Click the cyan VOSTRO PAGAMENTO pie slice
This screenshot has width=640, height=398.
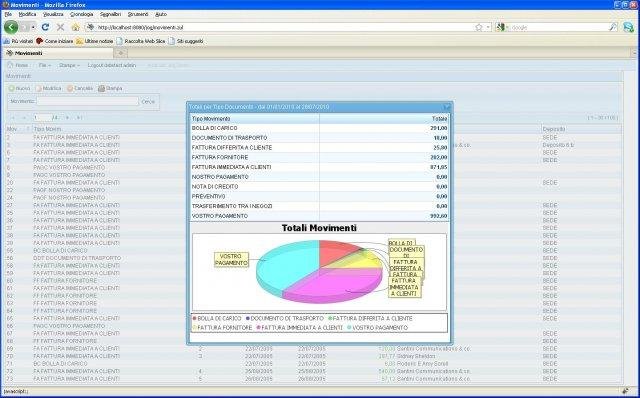[x=288, y=265]
